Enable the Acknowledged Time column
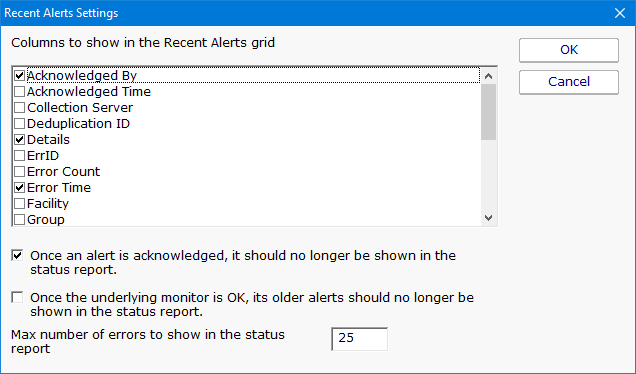 pyautogui.click(x=19, y=92)
